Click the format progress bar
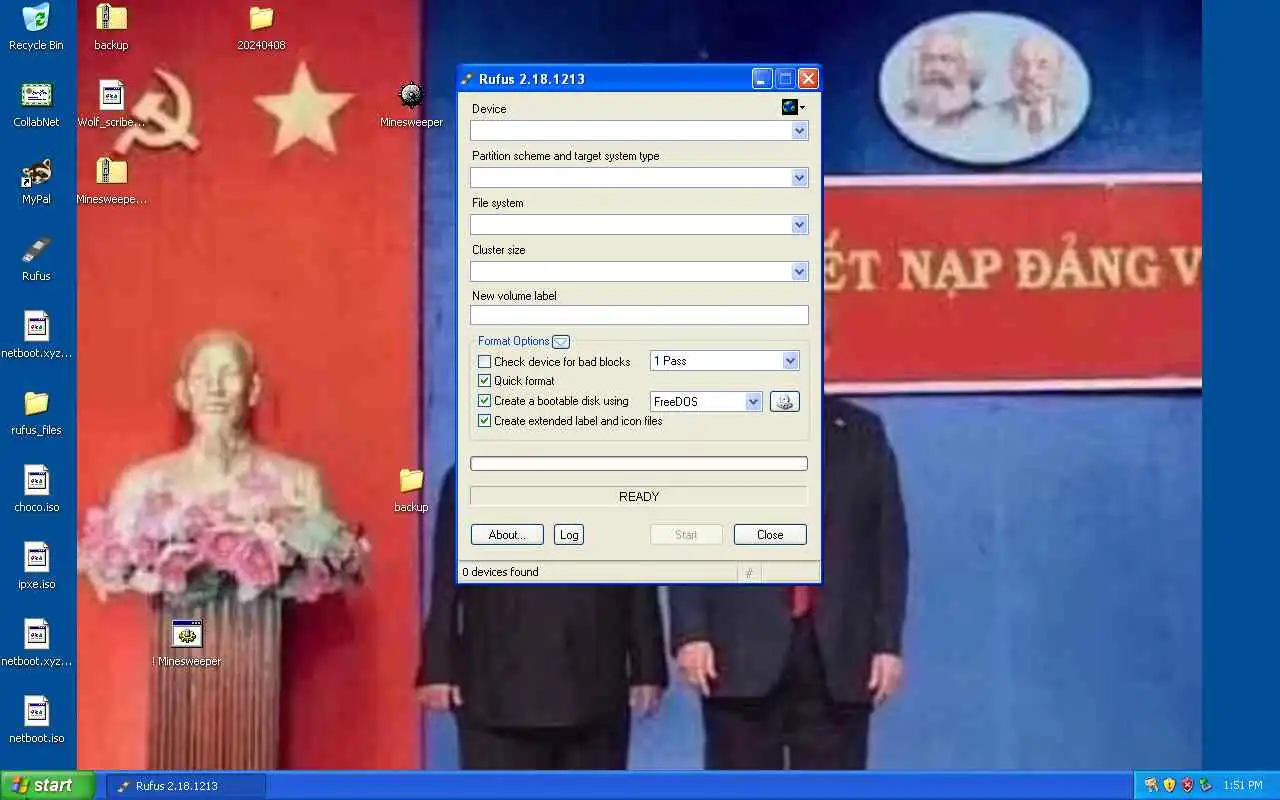Viewport: 1280px width, 800px height. click(639, 464)
